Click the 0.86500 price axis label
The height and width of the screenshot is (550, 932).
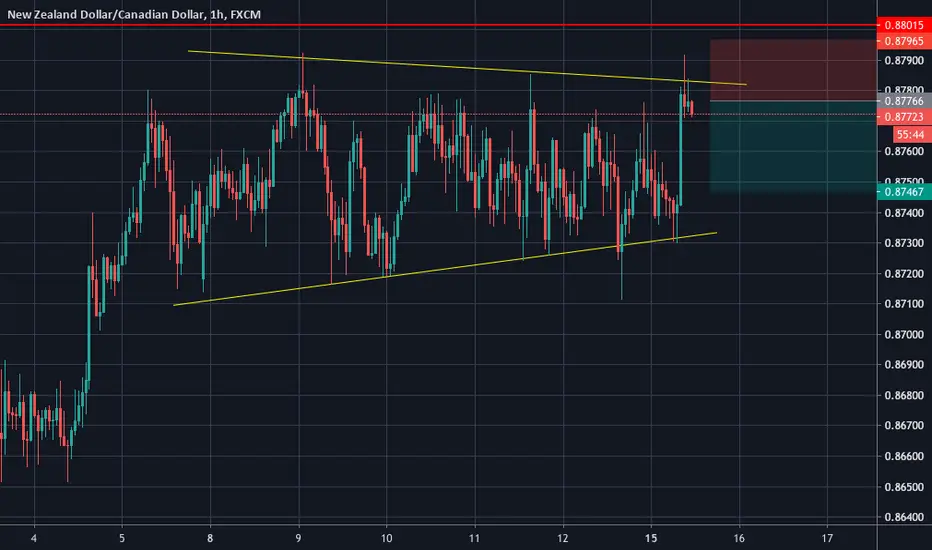point(904,486)
